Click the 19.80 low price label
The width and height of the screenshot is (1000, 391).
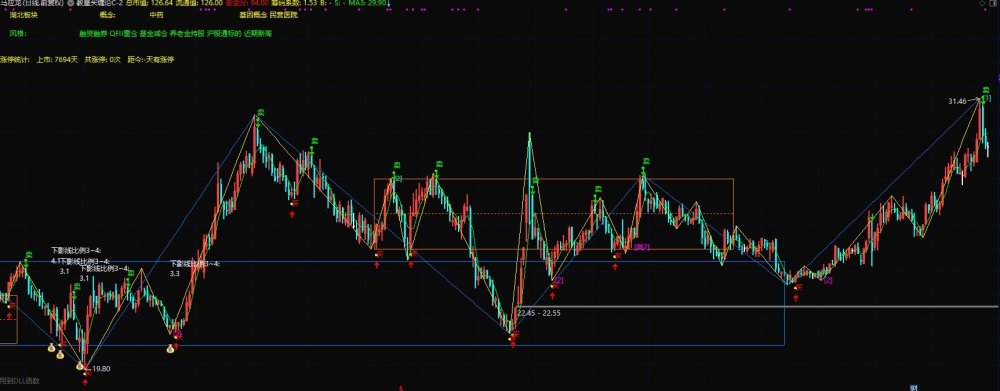tap(101, 369)
